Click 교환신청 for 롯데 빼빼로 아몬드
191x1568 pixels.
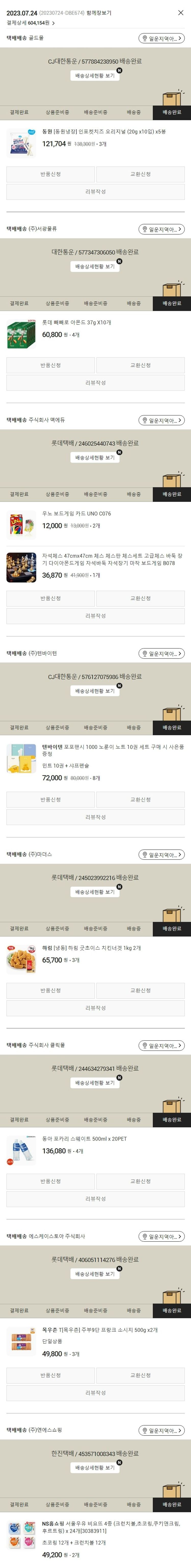click(x=140, y=365)
